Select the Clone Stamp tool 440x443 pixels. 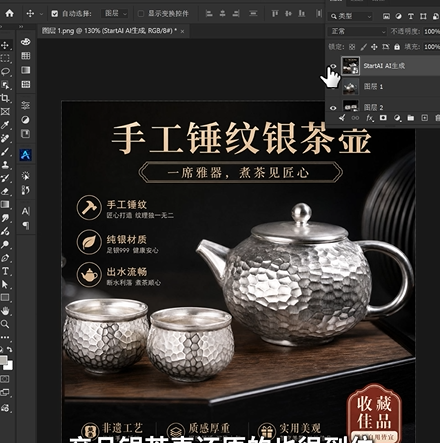[5, 165]
